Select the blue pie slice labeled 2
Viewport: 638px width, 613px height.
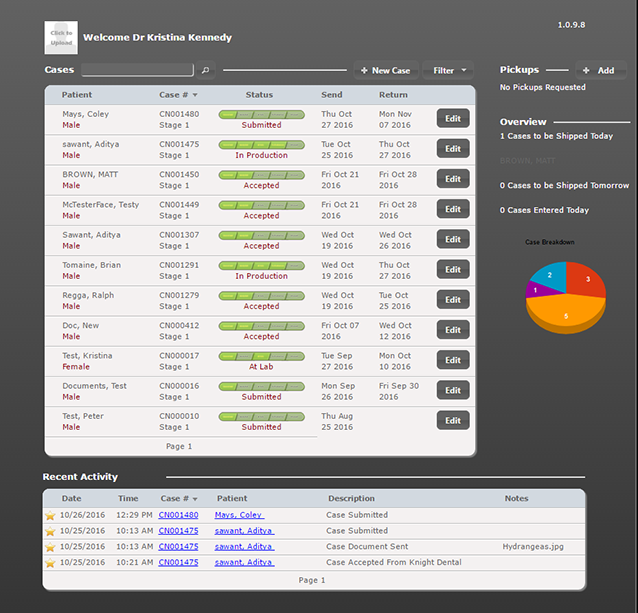click(551, 275)
